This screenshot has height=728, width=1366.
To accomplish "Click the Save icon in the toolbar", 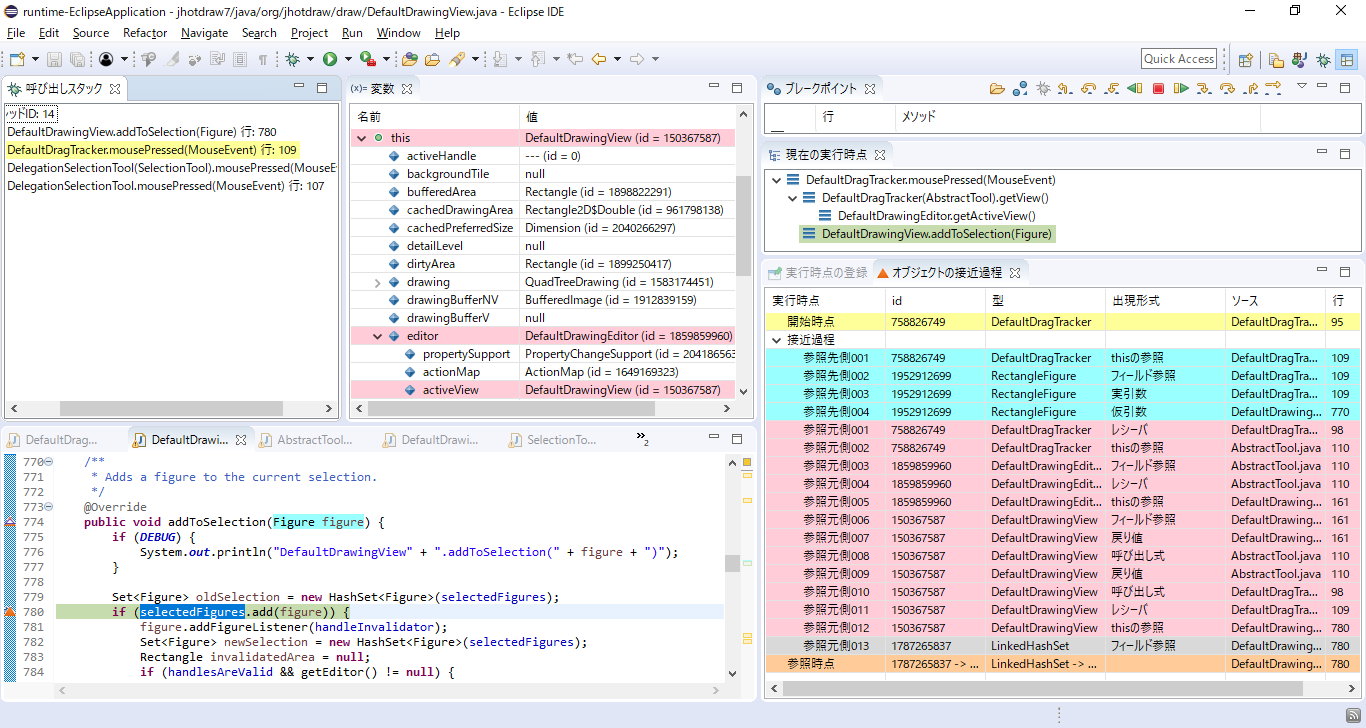I will [54, 60].
